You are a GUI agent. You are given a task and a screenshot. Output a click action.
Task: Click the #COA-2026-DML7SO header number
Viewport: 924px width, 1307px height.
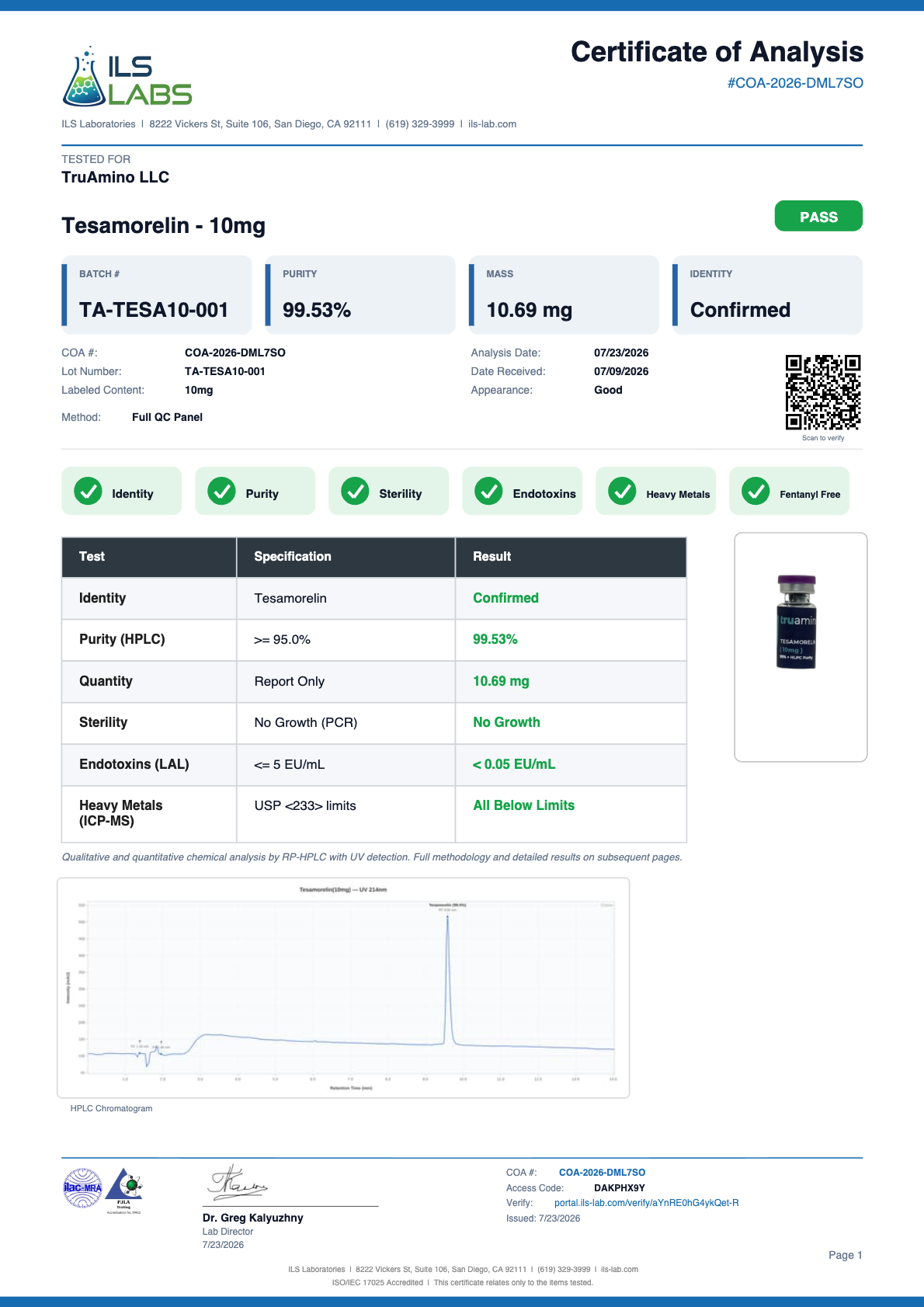(x=795, y=83)
